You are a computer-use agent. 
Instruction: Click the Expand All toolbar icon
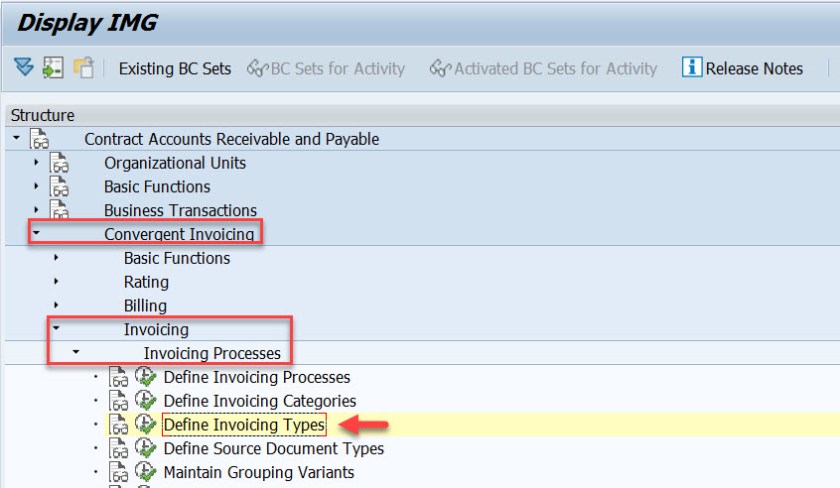24,68
